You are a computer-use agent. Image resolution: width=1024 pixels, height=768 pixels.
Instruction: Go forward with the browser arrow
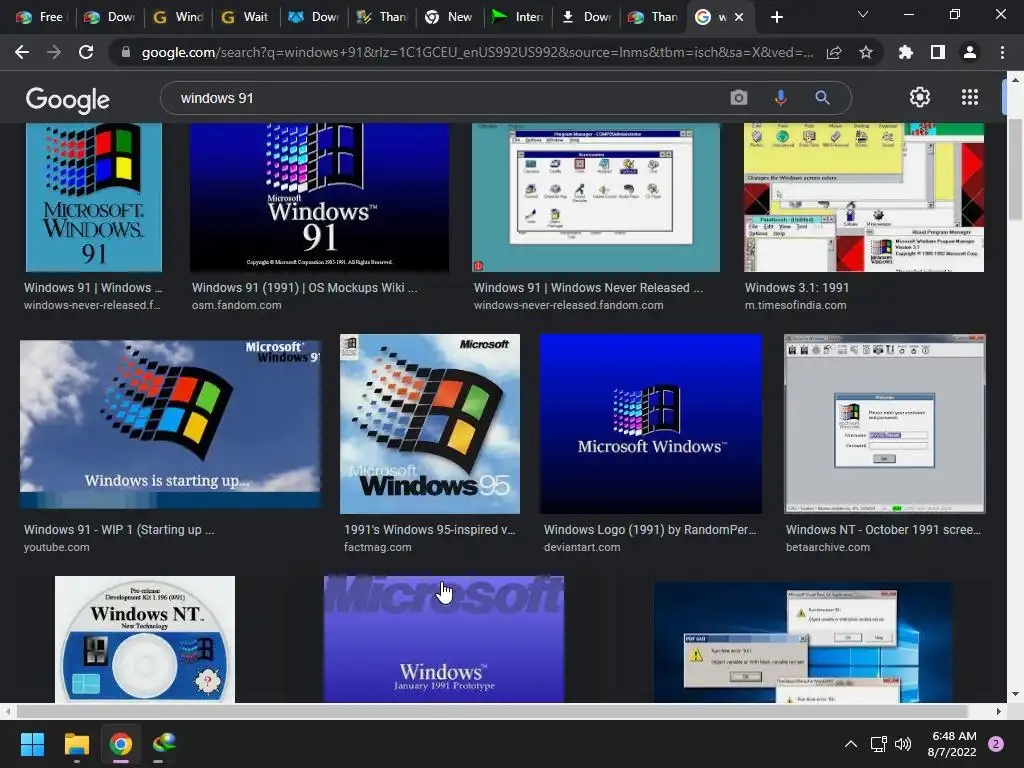54,52
